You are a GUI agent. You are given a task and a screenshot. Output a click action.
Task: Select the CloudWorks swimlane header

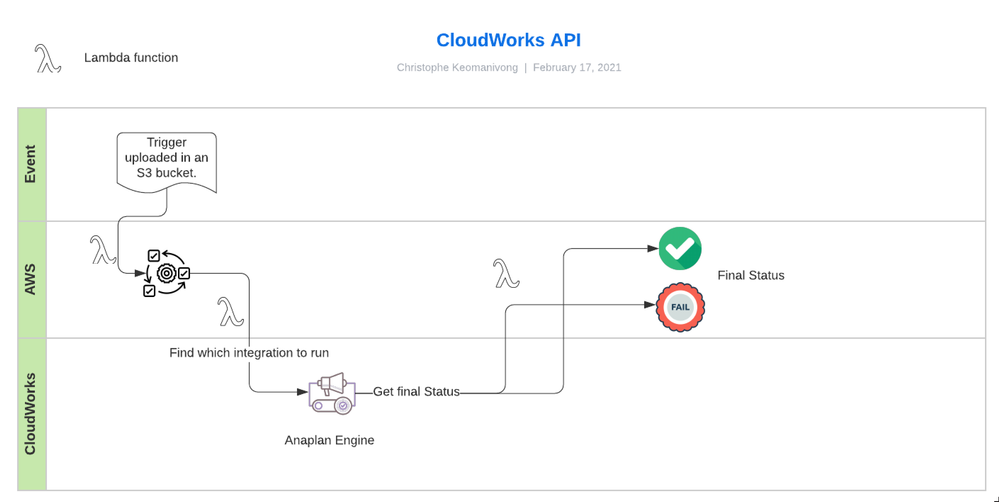pos(32,414)
